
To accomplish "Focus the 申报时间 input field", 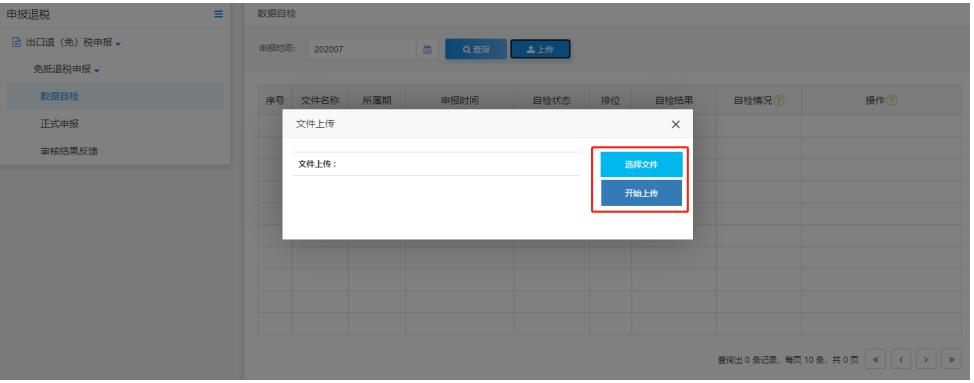I will pyautogui.click(x=362, y=50).
